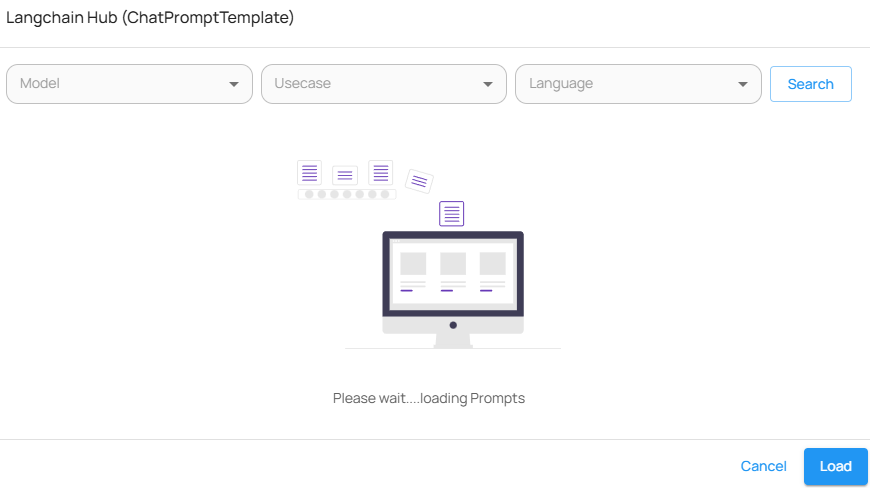Click the rightmost upright document on conveyor

point(380,172)
